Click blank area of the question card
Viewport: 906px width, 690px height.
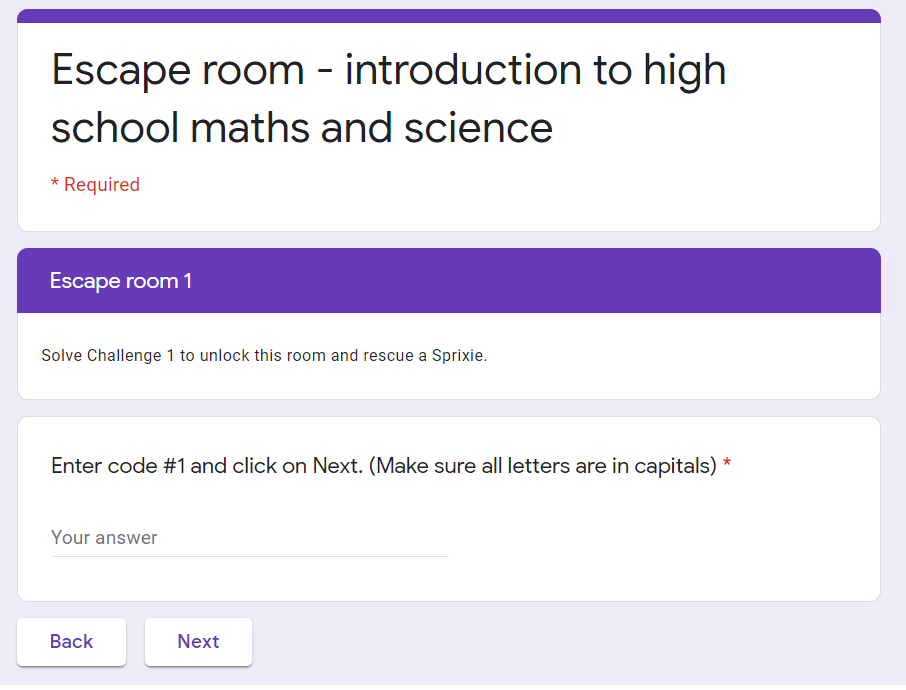(x=660, y=545)
